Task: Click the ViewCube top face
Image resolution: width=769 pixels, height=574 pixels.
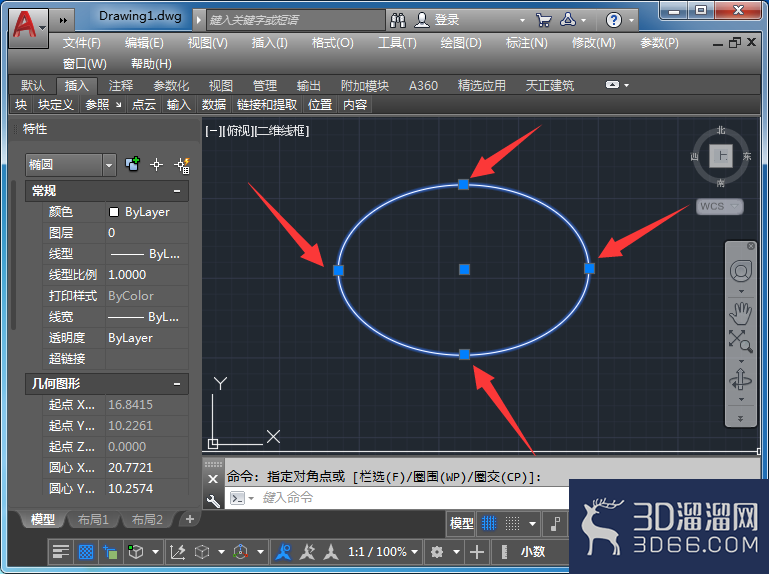Action: click(x=721, y=156)
